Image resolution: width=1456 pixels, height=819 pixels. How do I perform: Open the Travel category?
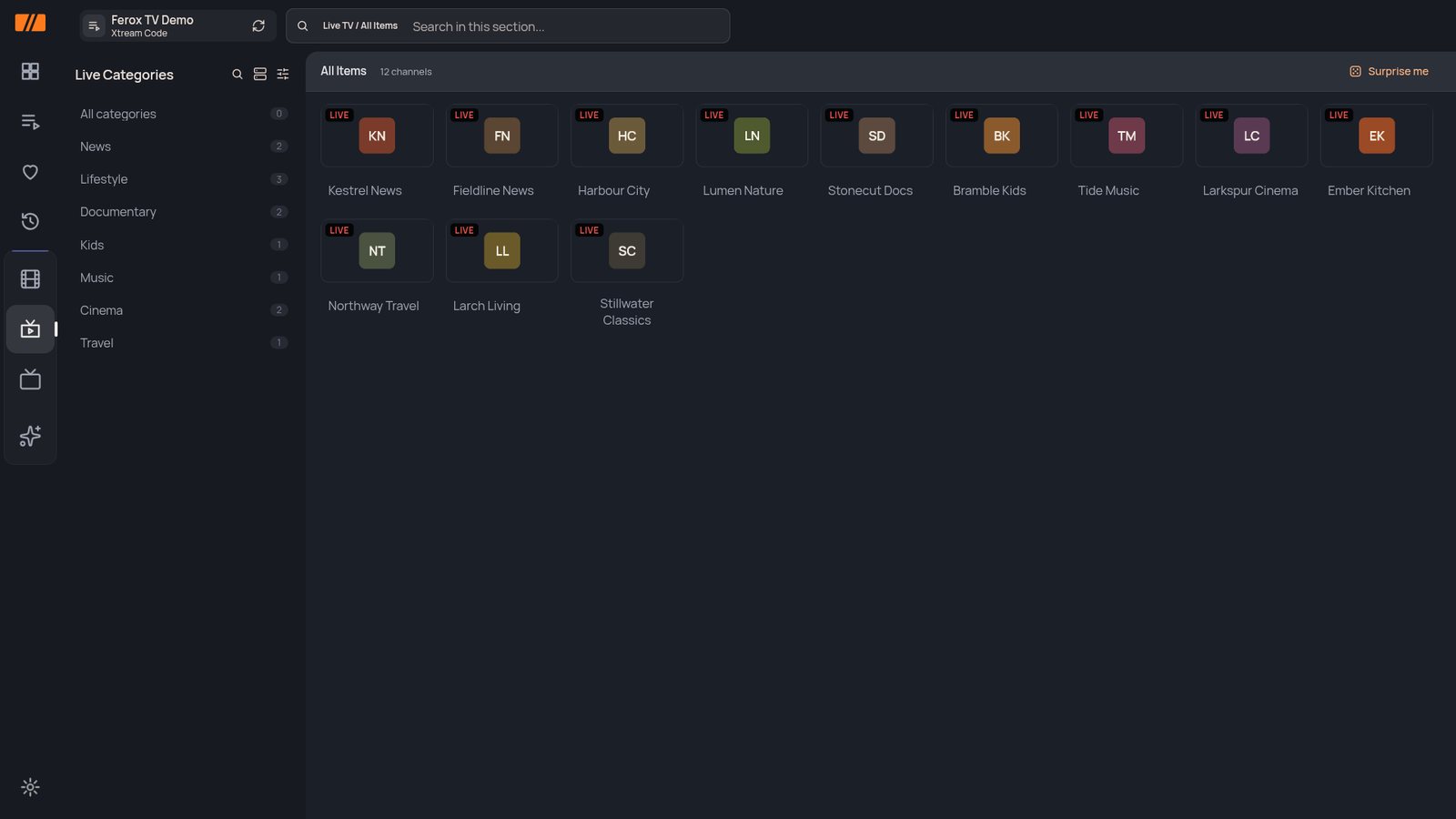(184, 343)
